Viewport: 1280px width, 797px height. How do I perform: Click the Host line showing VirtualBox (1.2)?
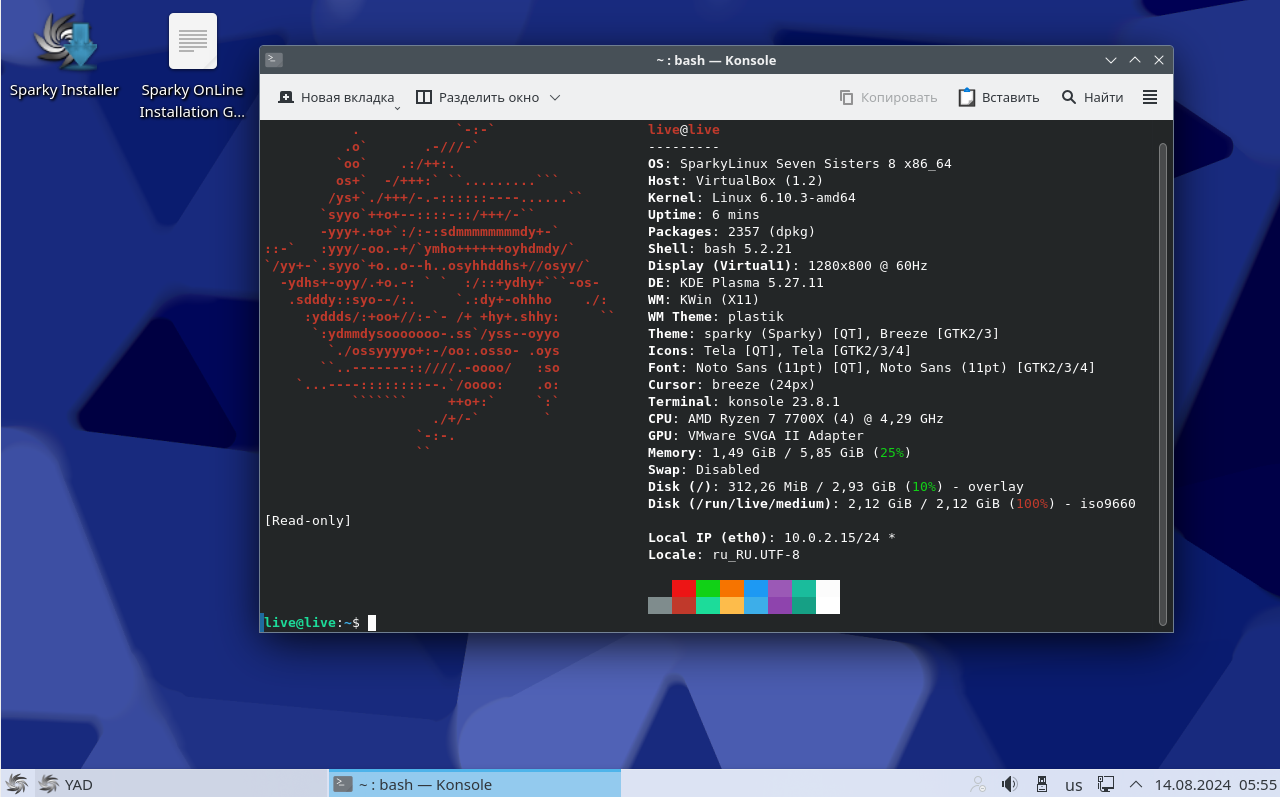(x=736, y=181)
